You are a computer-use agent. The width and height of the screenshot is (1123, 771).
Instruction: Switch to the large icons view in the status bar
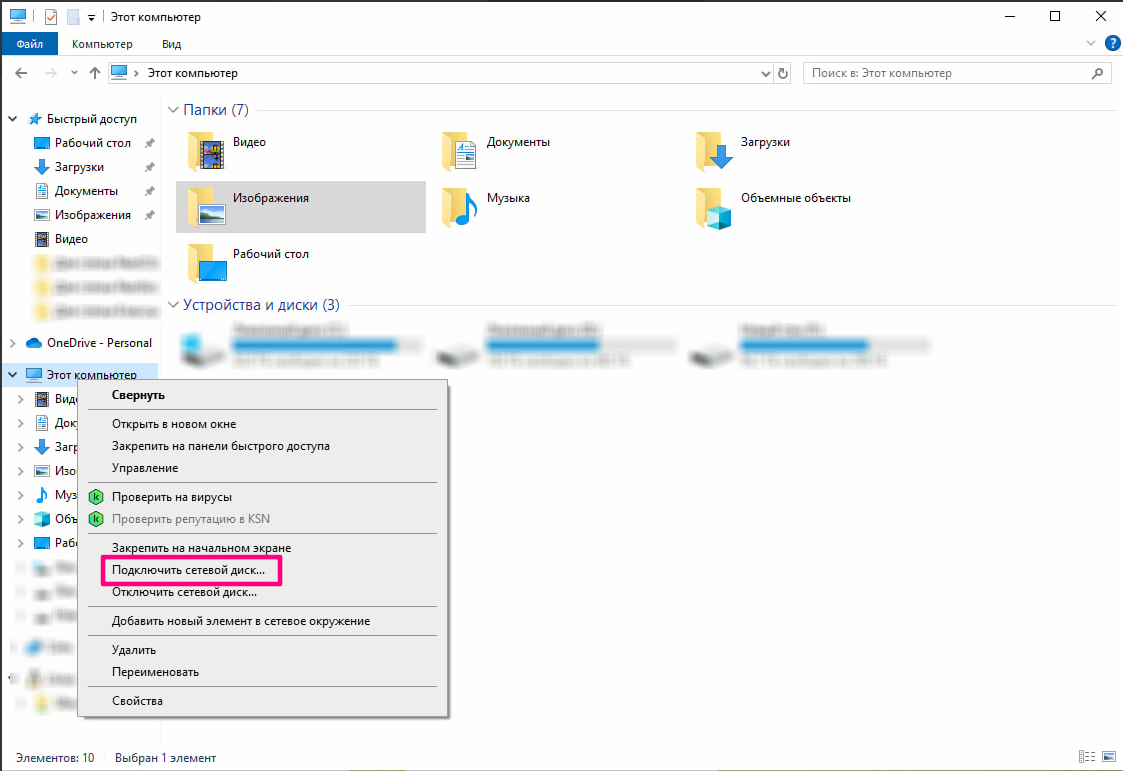pyautogui.click(x=1109, y=757)
